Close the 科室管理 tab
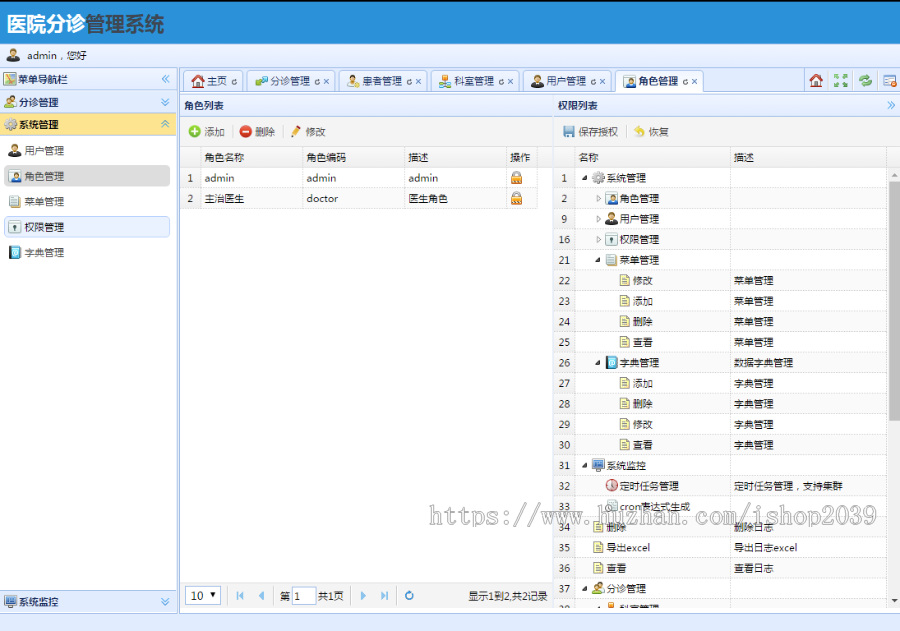Image resolution: width=900 pixels, height=631 pixels. 510,82
